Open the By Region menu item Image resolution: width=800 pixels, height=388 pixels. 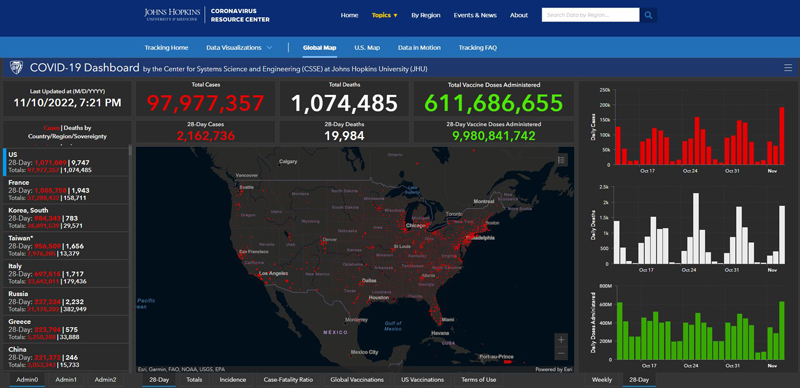pos(426,15)
